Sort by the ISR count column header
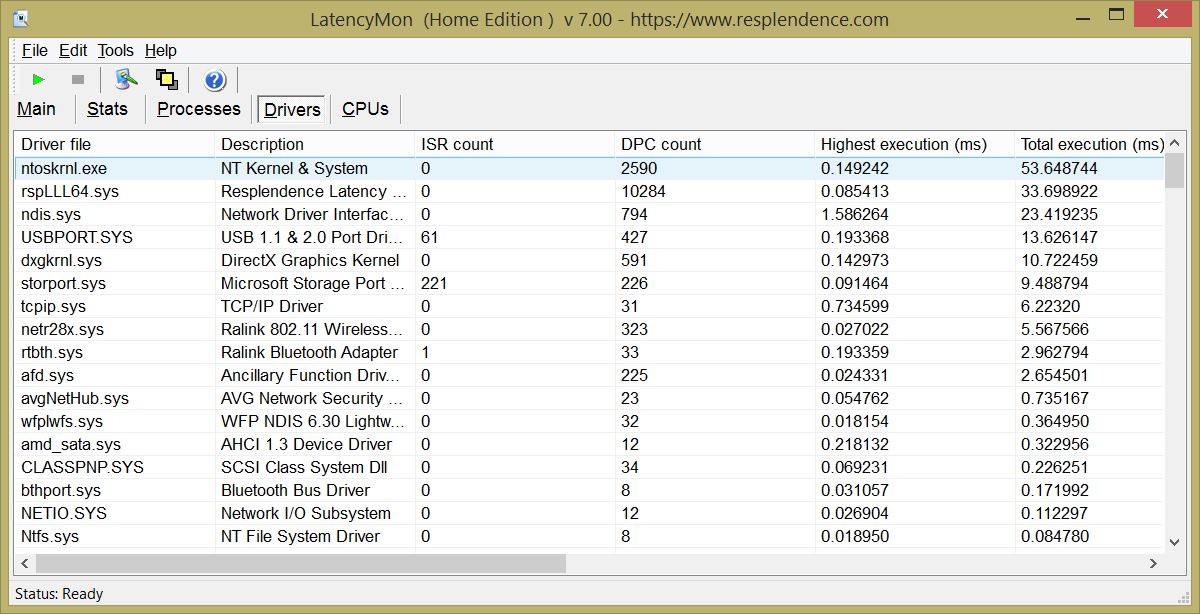This screenshot has height=614, width=1200. coord(515,144)
